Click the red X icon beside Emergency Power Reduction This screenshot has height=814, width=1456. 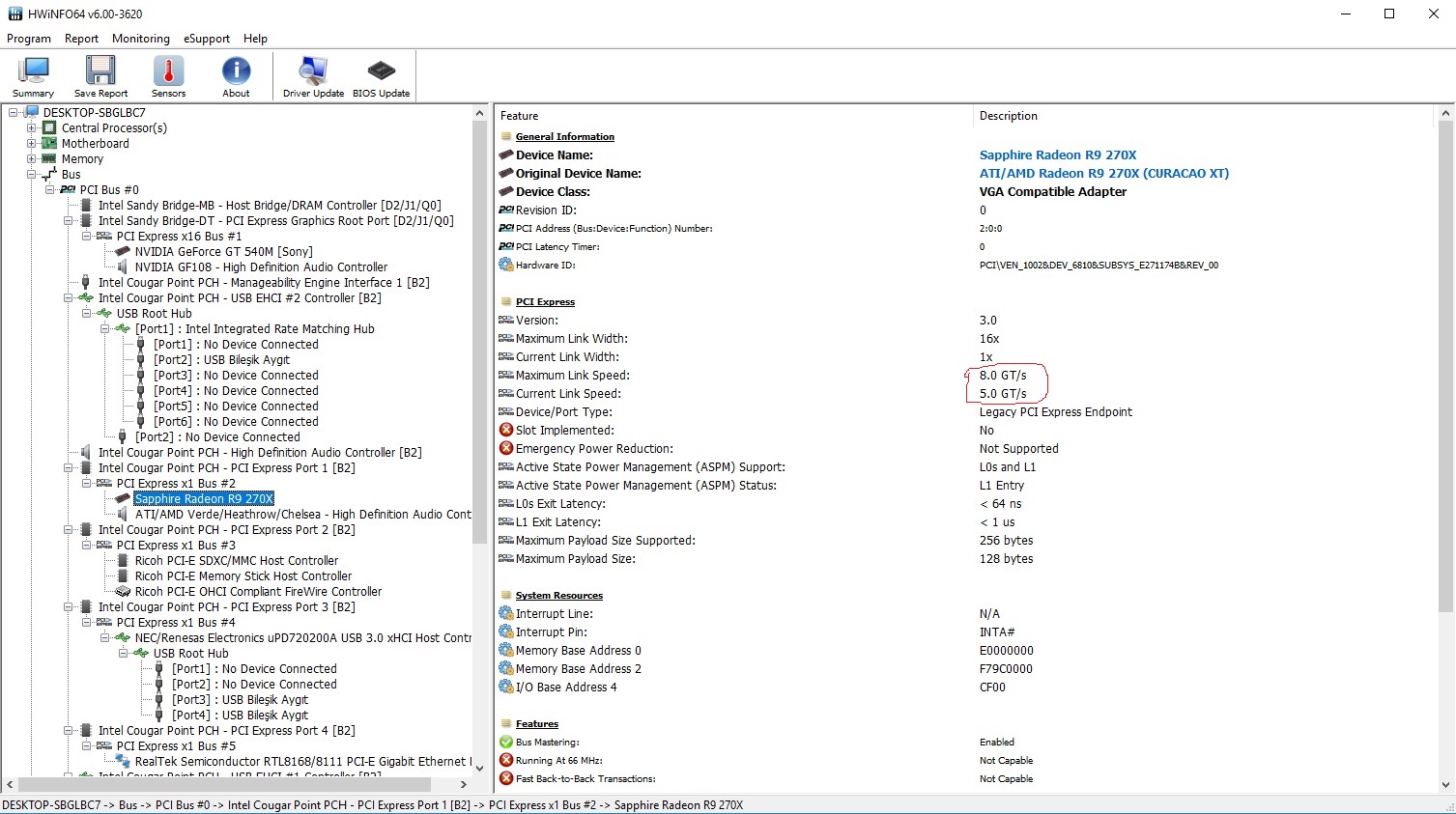(506, 448)
